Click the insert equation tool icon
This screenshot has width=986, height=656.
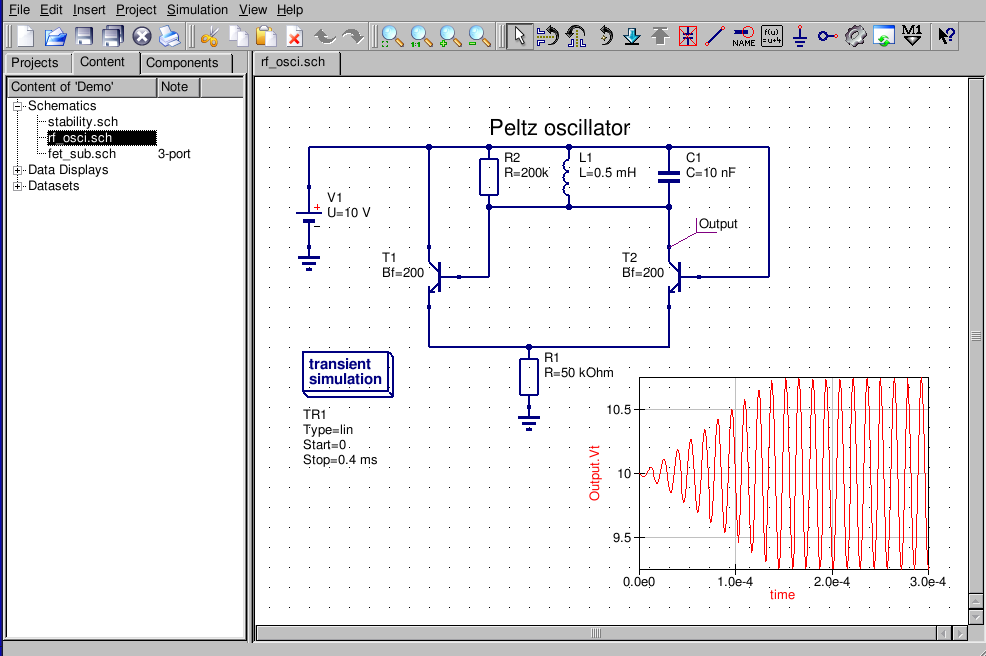point(772,37)
